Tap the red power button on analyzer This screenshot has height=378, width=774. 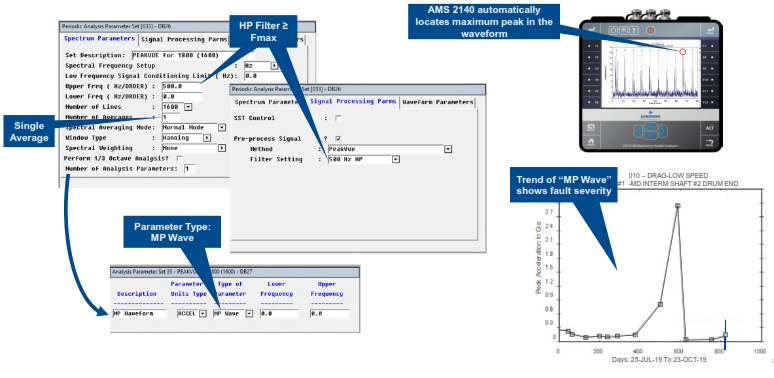pyautogui.click(x=651, y=30)
